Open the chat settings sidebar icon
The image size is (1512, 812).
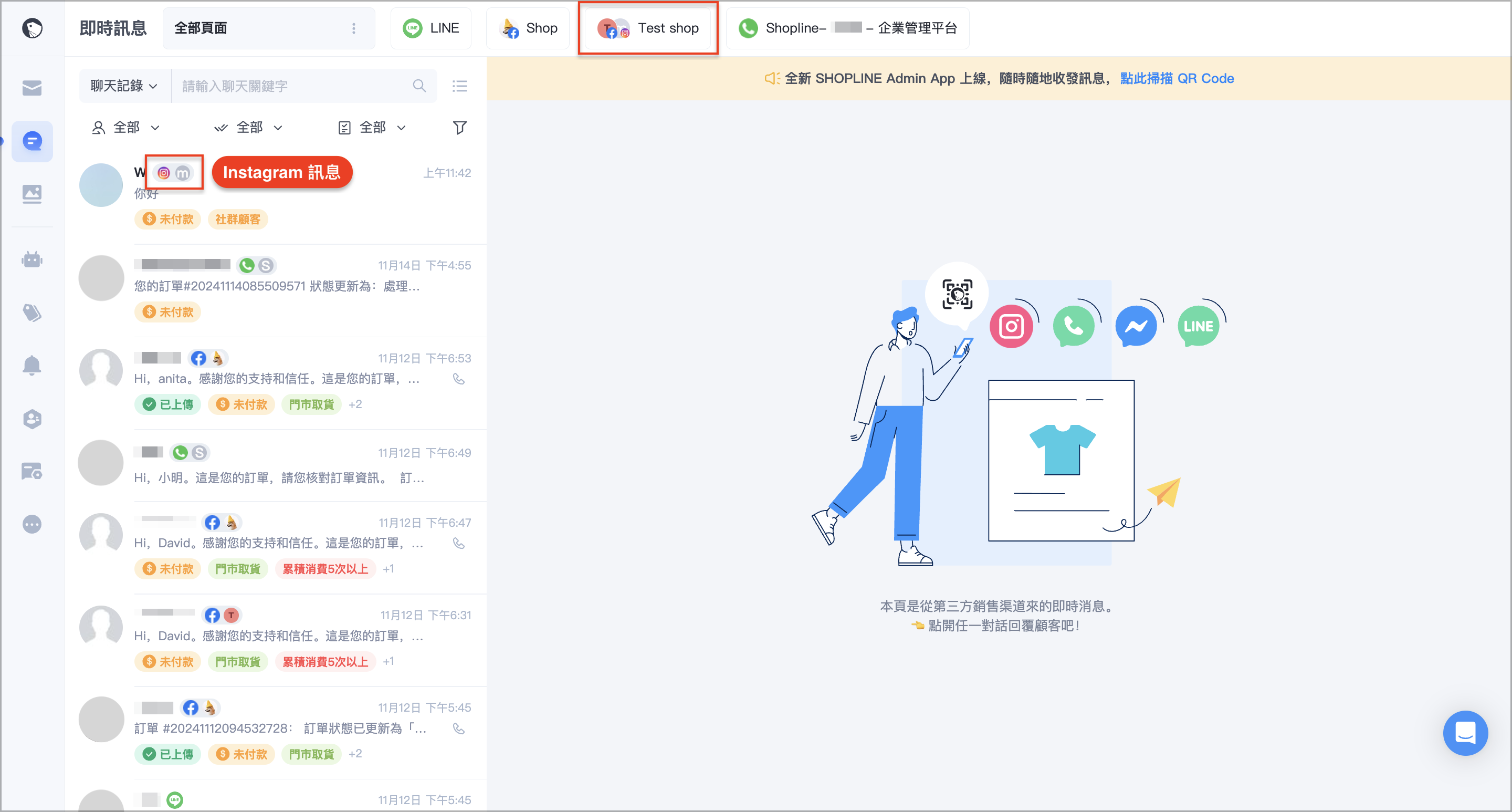(x=31, y=471)
